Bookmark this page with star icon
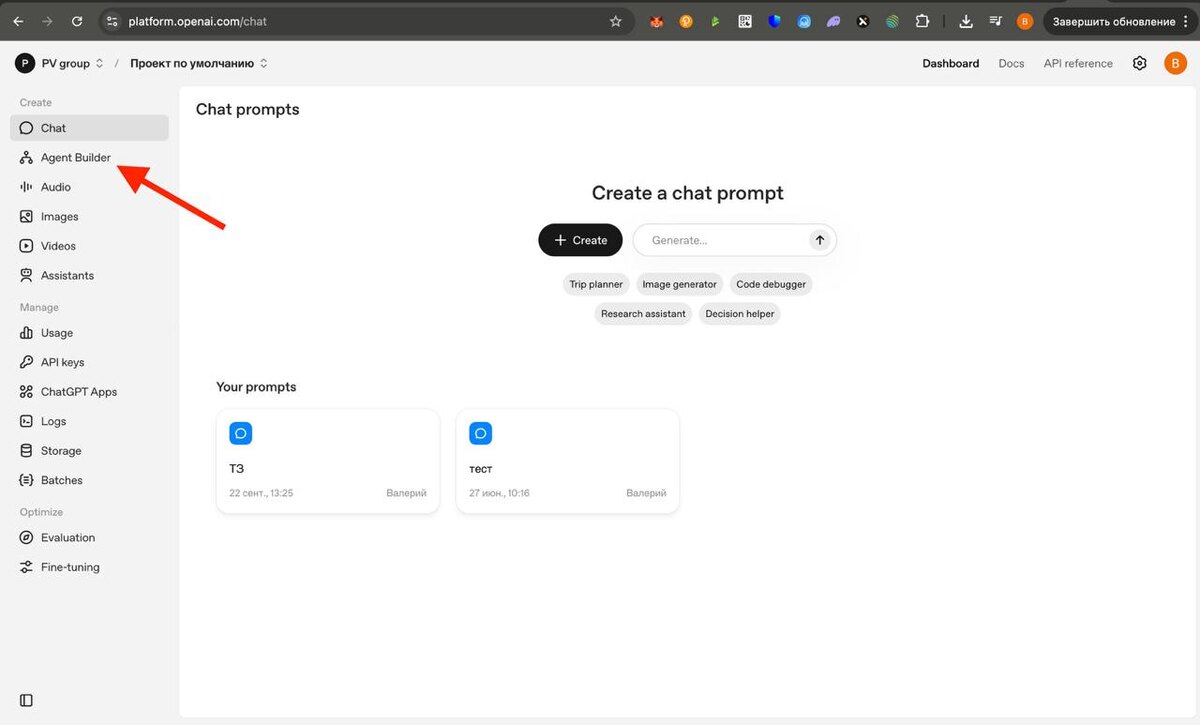The image size is (1200, 725). [615, 21]
